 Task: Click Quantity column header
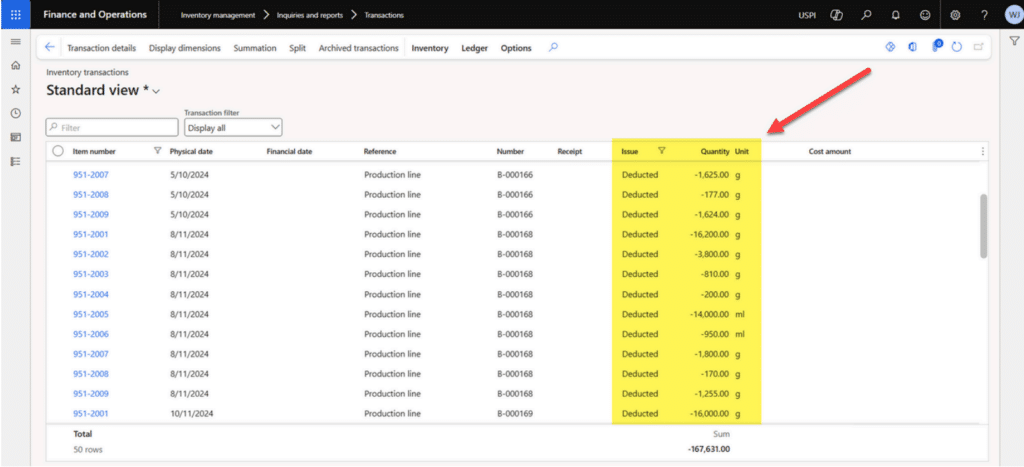pos(715,151)
